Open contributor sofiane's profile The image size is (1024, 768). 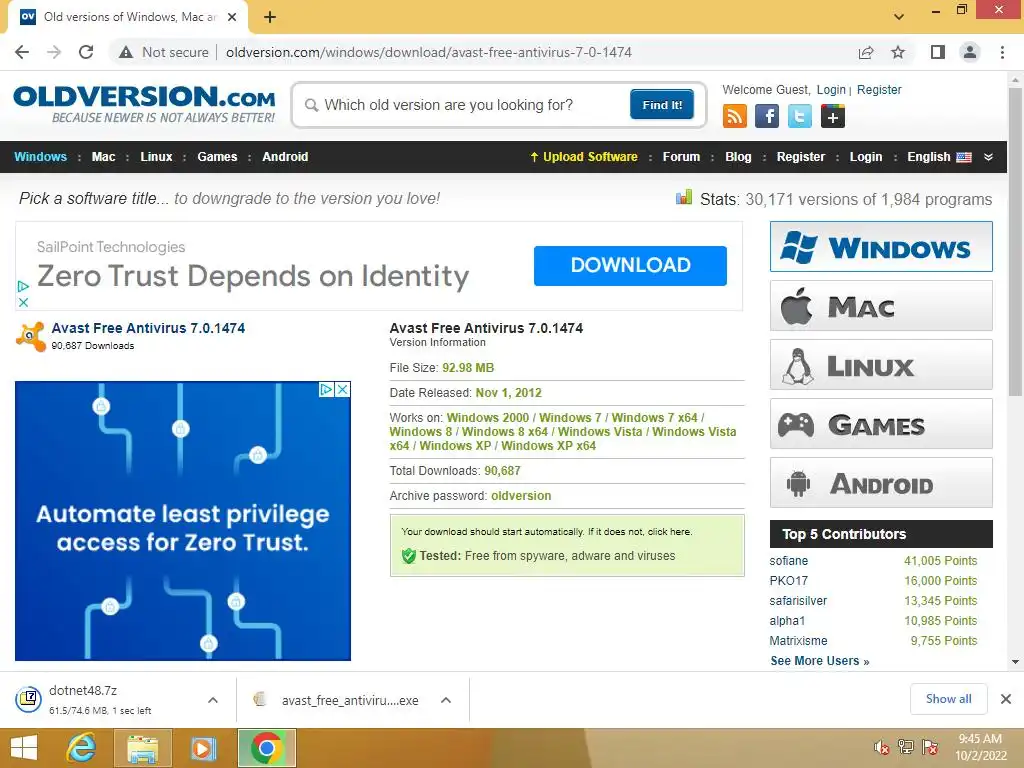(x=788, y=560)
